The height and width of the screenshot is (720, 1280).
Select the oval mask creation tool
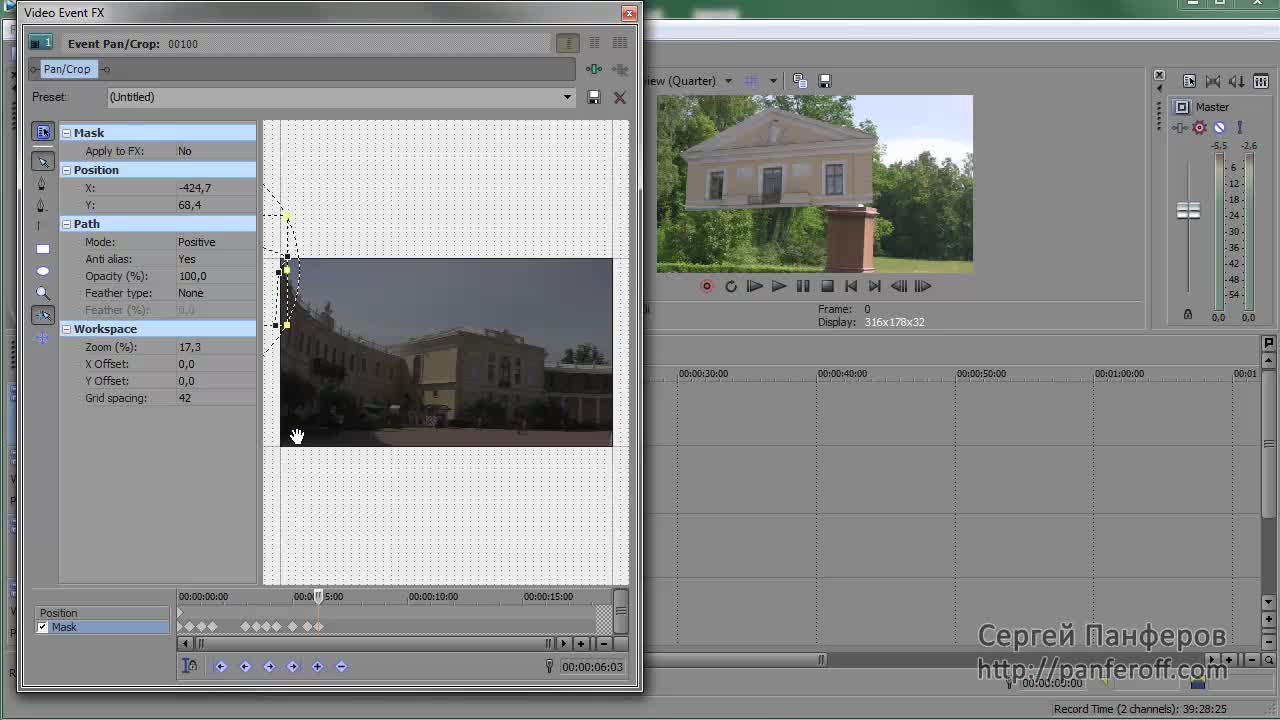pos(43,271)
